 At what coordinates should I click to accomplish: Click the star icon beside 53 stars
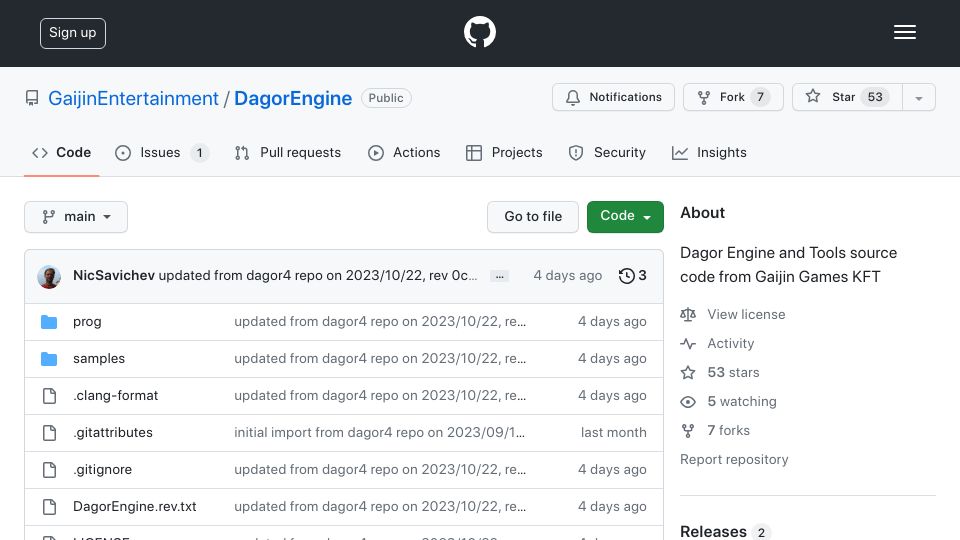[x=688, y=372]
